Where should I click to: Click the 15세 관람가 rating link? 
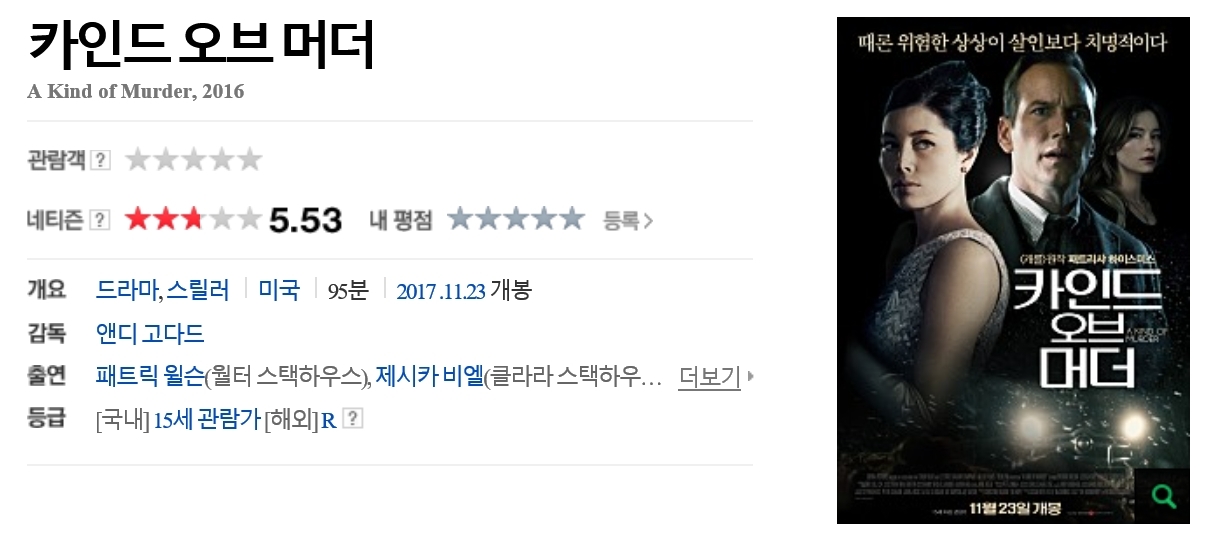206,420
